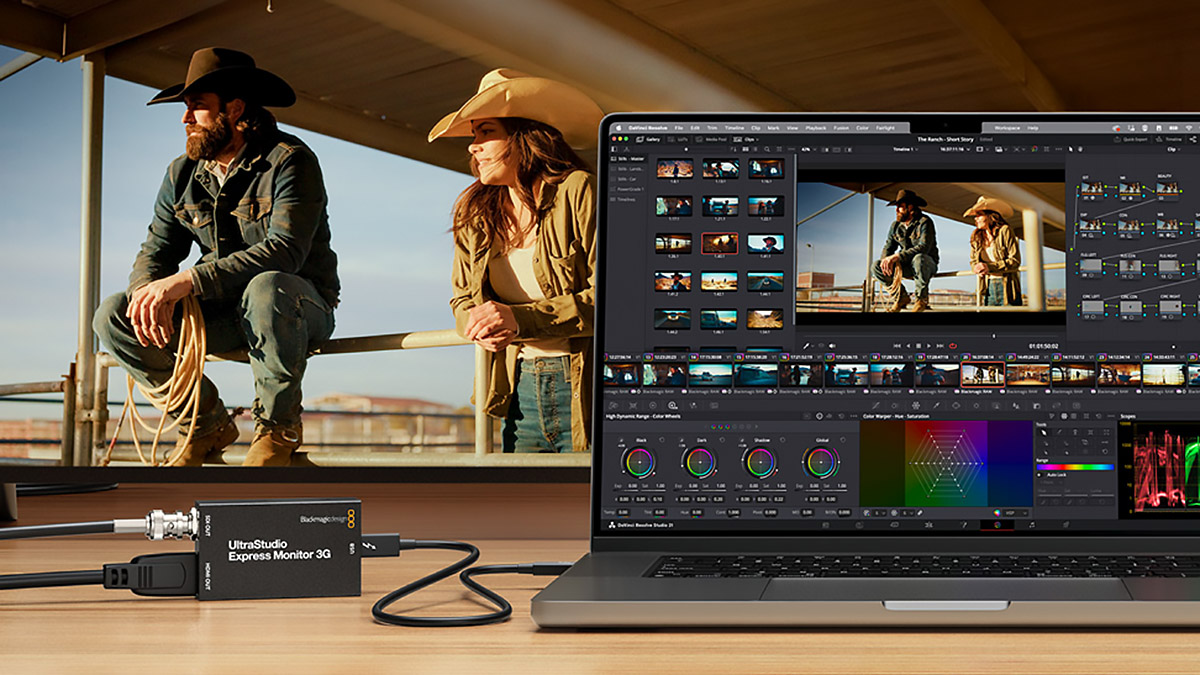Open Curves palette icon
The width and height of the screenshot is (1200, 675).
coord(876,405)
